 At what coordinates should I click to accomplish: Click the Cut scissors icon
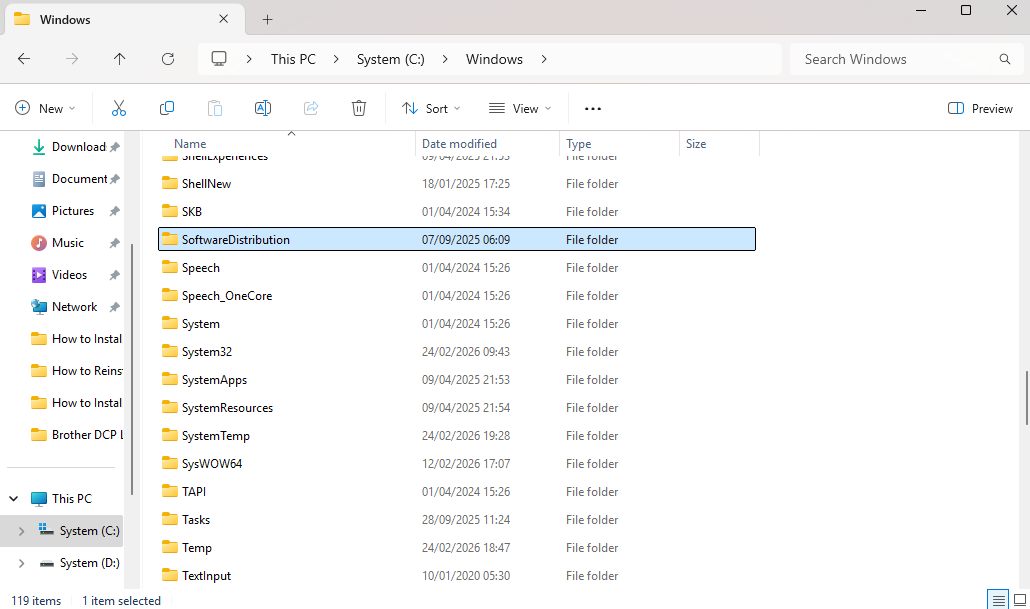pos(119,108)
